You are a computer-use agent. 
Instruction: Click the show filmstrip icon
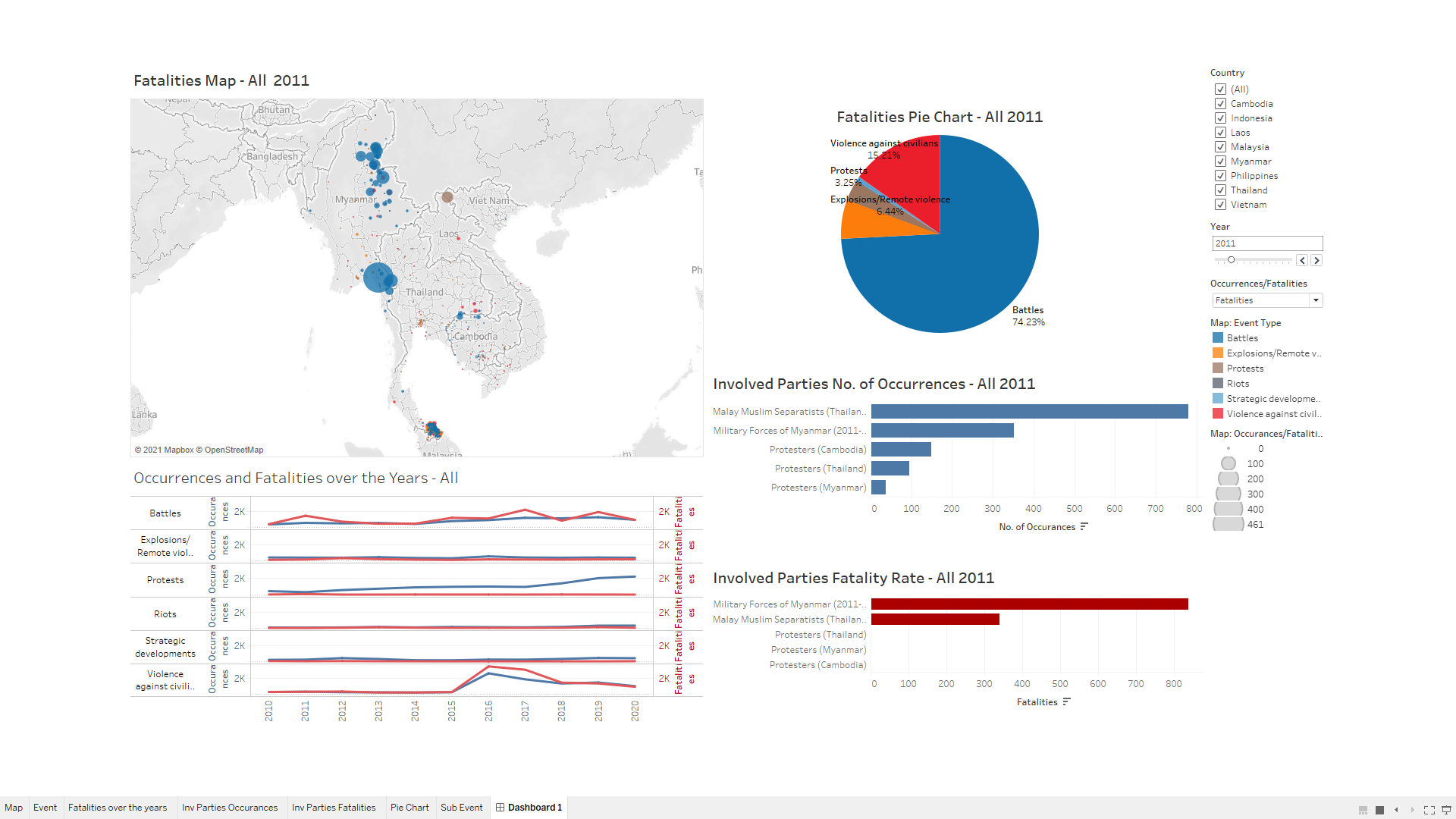click(x=1363, y=810)
